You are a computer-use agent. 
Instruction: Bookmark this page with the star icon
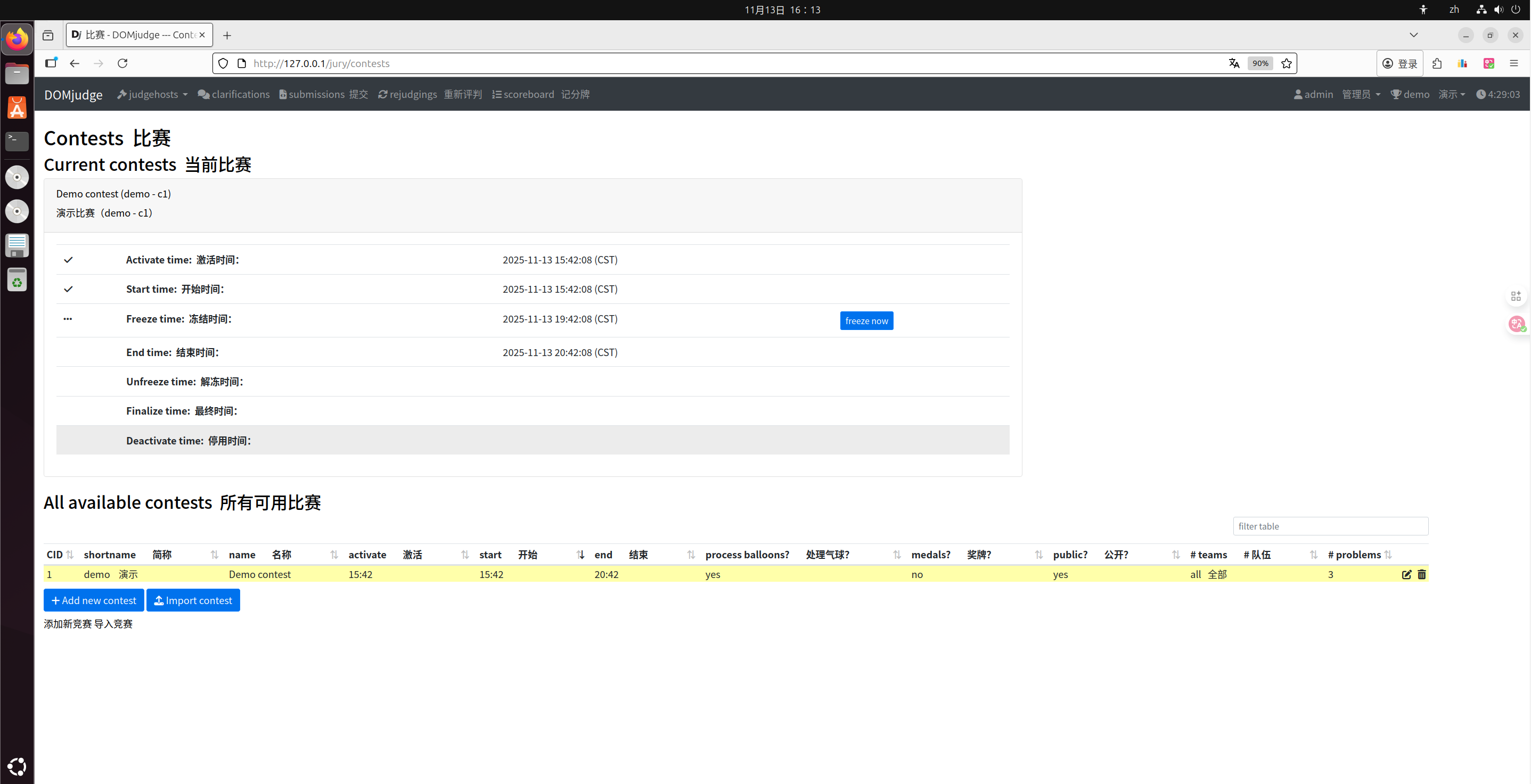(x=1286, y=63)
